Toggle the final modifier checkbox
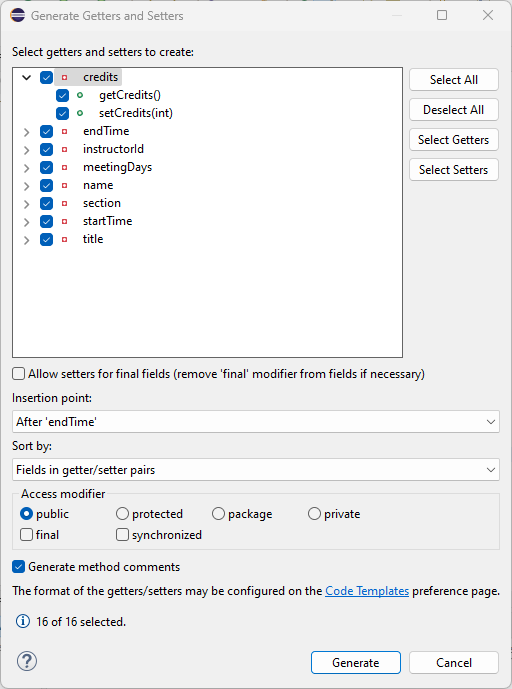The image size is (512, 689). (x=27, y=535)
